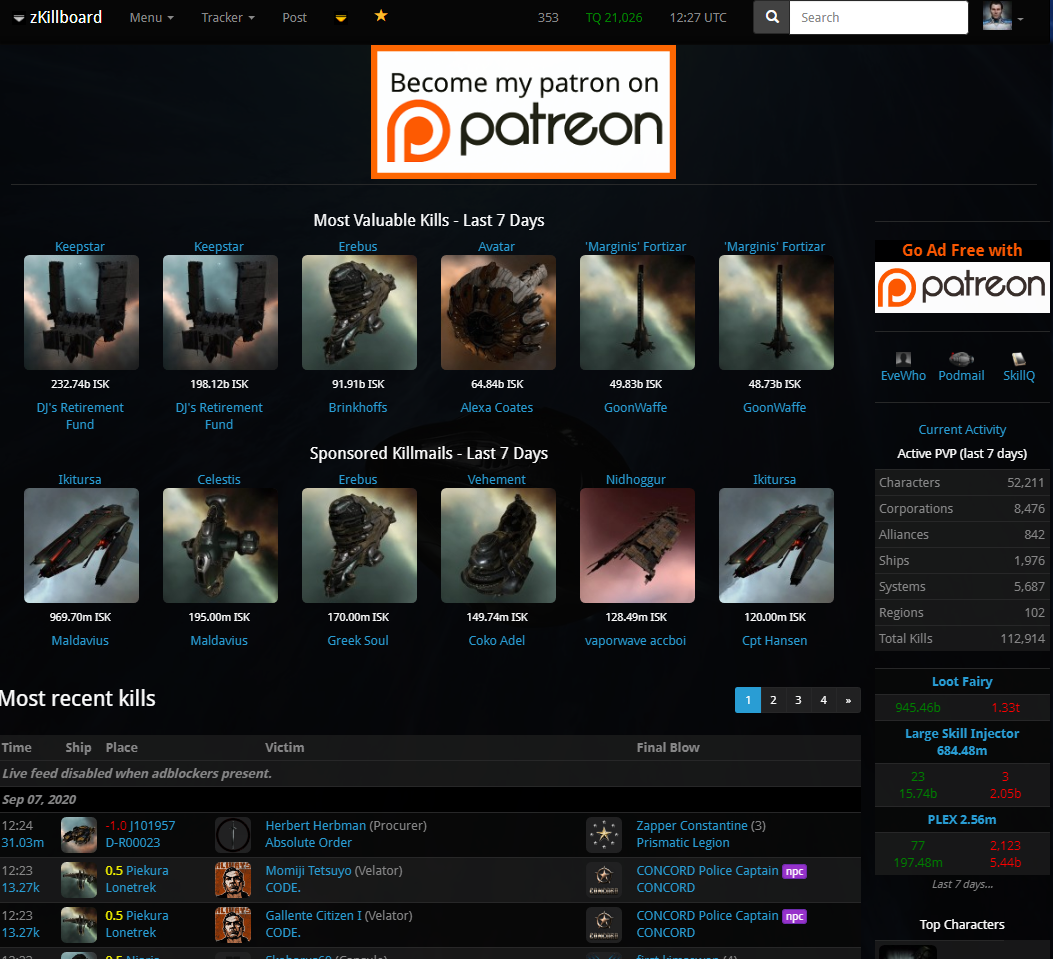The height and width of the screenshot is (959, 1053).
Task: Click the Momiji Tetsuyo CODE. portrait icon
Action: click(233, 880)
